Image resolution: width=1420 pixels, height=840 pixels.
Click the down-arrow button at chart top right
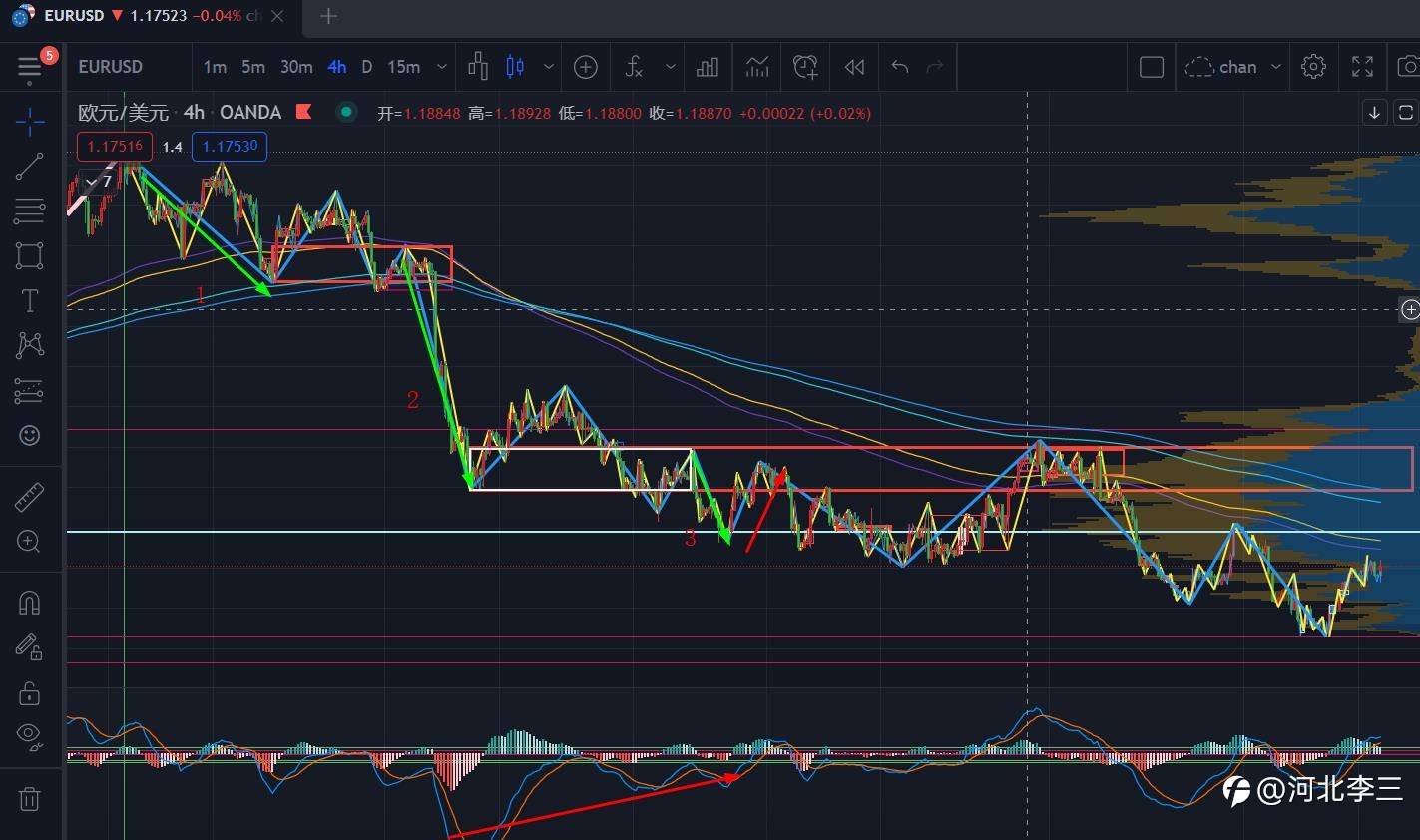coord(1375,112)
